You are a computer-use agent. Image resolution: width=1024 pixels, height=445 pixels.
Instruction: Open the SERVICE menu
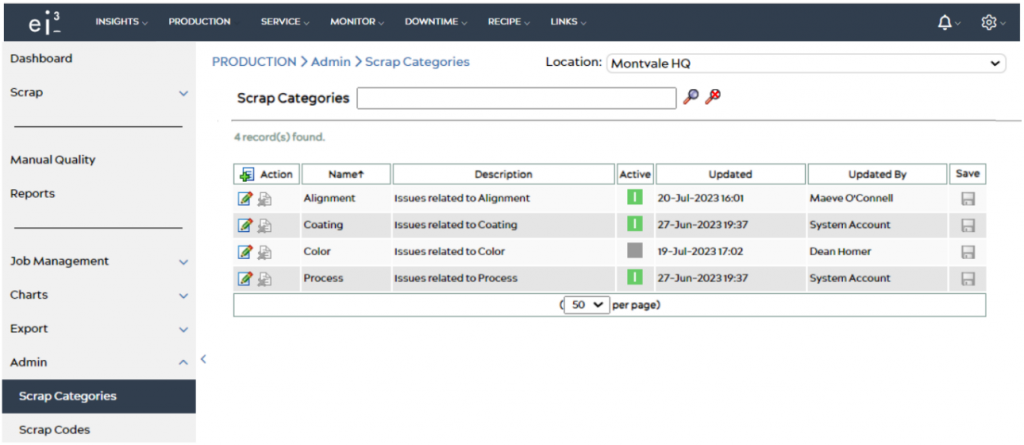pos(285,22)
